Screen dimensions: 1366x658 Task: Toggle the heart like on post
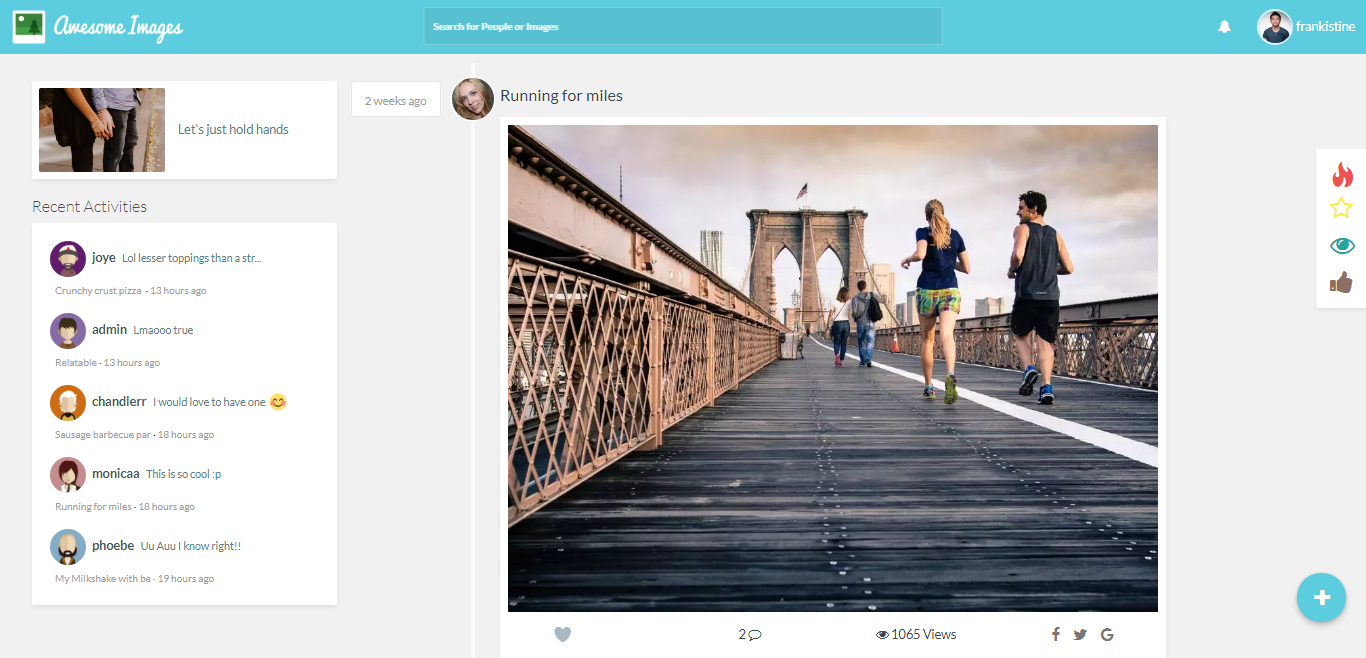562,634
